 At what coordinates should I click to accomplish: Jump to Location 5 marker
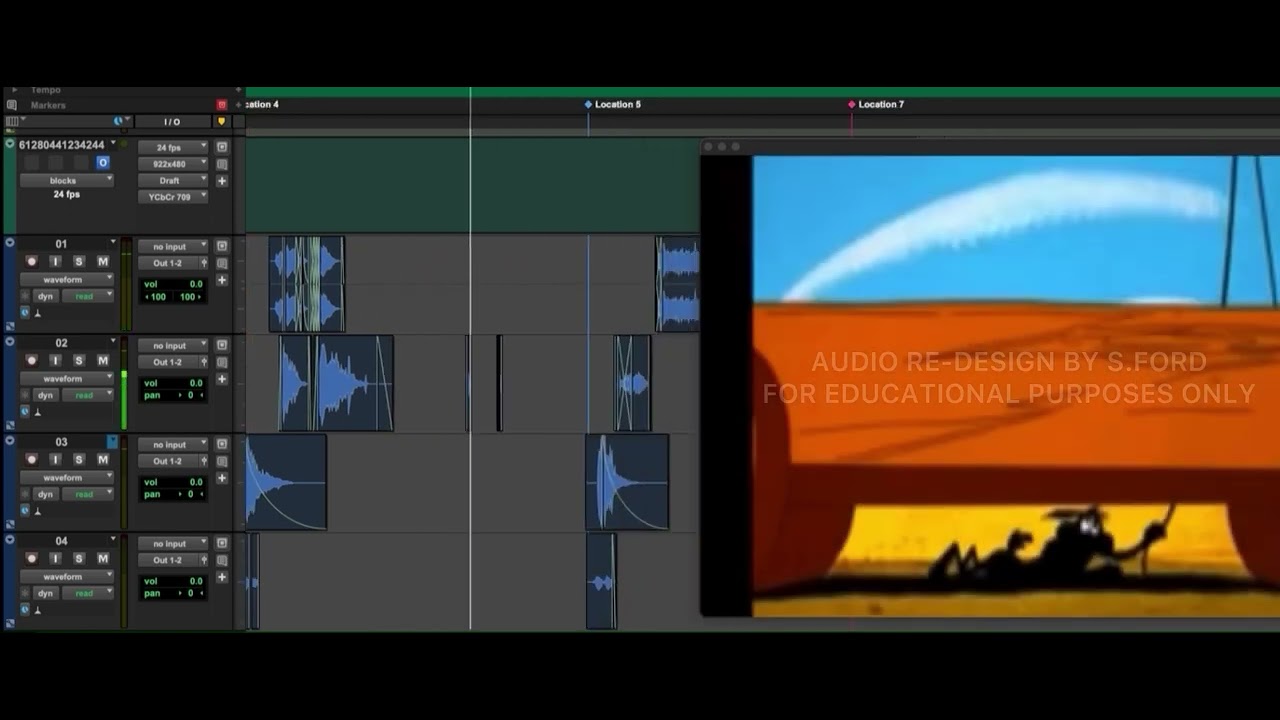[x=612, y=104]
